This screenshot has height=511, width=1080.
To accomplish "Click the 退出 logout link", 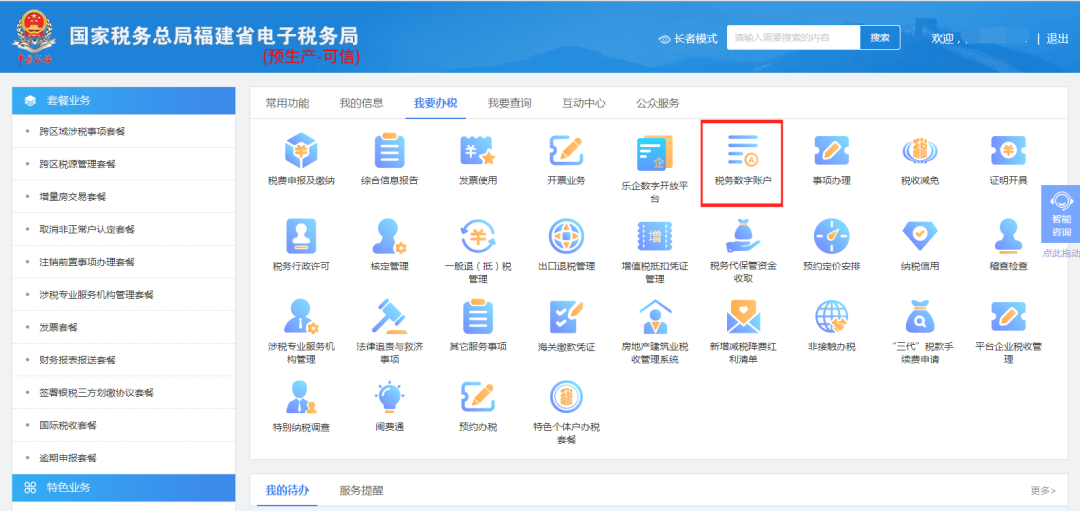I will tap(1057, 39).
